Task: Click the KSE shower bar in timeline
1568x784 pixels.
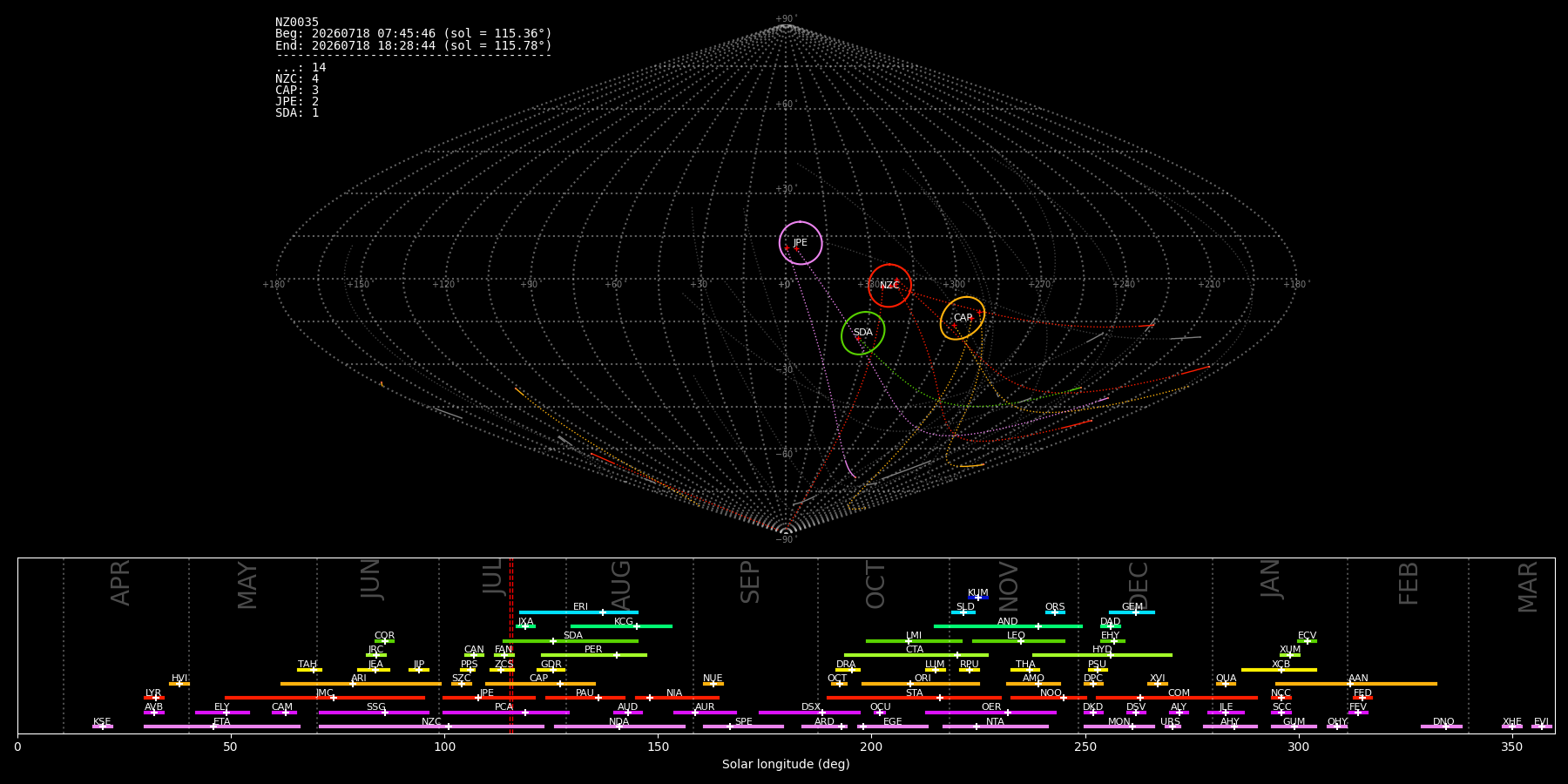Action: point(103,727)
